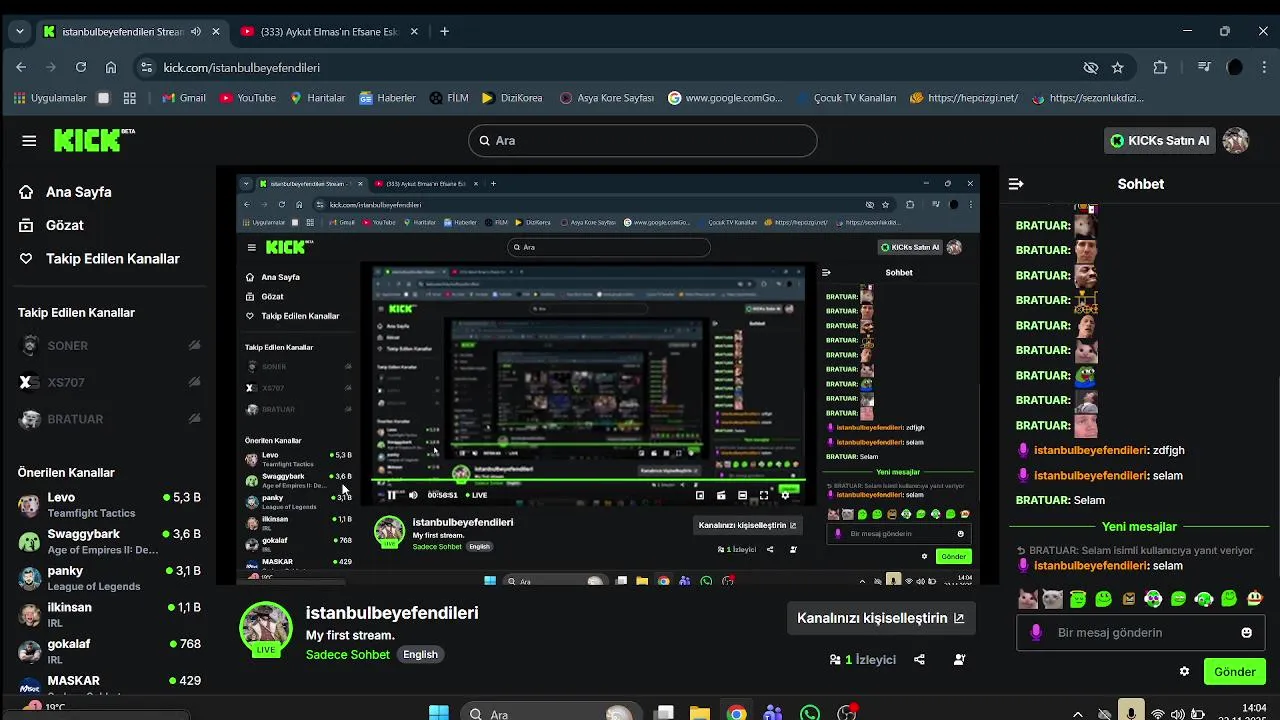The height and width of the screenshot is (720, 1280).
Task: Click chat message 'zdfjgh'
Action: [1168, 451]
